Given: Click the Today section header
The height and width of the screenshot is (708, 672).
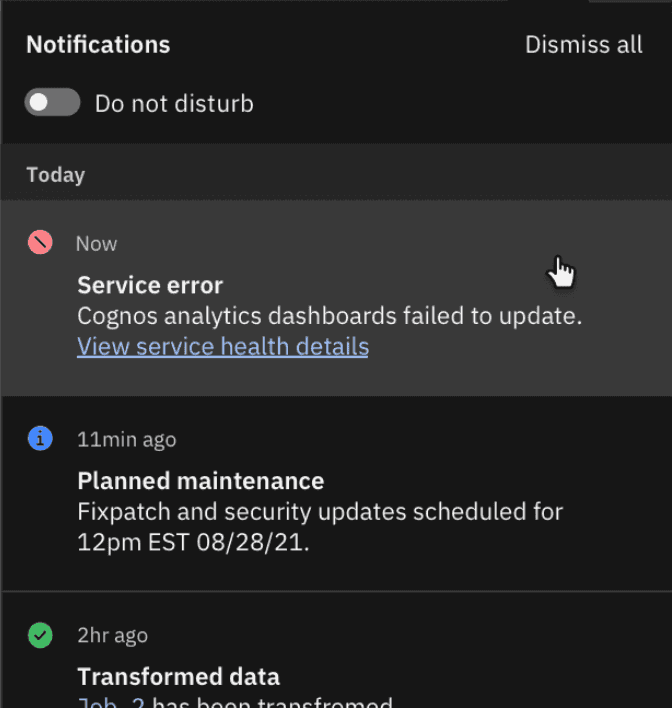Looking at the screenshot, I should click(x=56, y=175).
